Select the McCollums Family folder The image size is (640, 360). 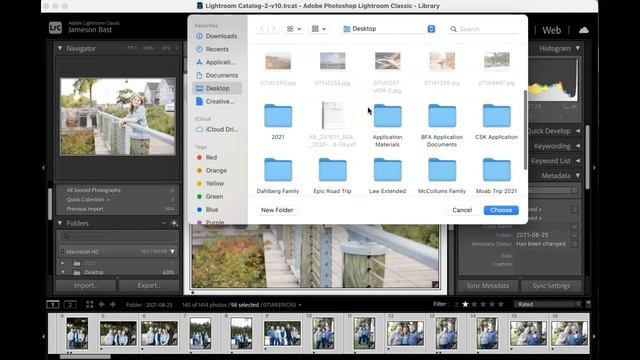click(x=442, y=170)
